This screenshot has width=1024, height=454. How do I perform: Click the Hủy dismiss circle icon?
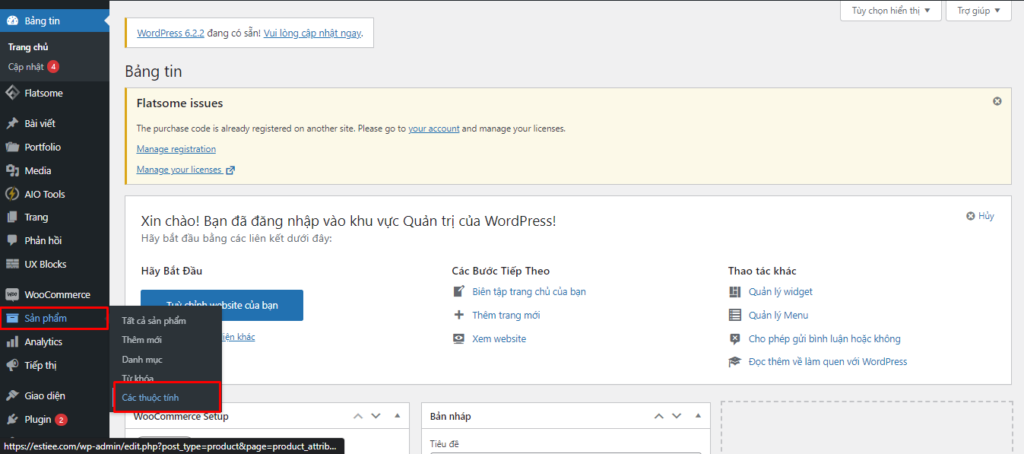click(971, 216)
